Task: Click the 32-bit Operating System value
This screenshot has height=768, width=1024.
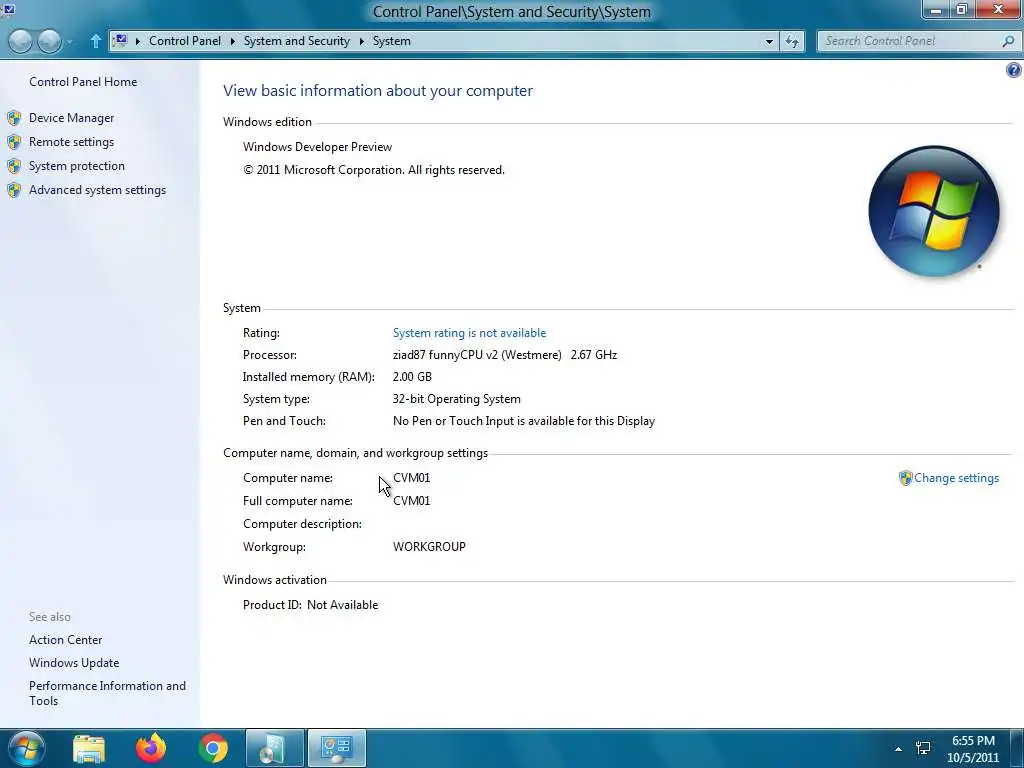Action: click(x=456, y=399)
